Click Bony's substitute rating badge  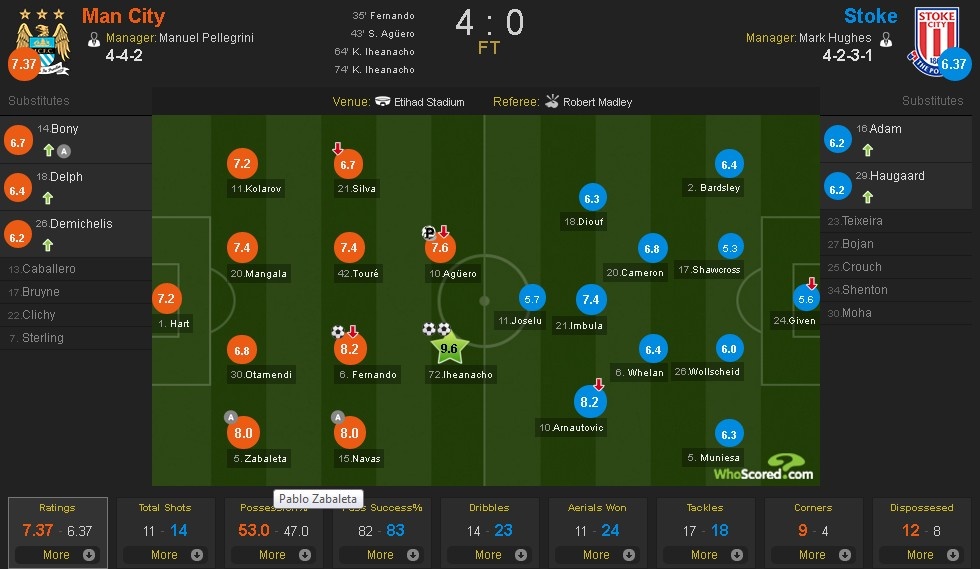click(18, 143)
